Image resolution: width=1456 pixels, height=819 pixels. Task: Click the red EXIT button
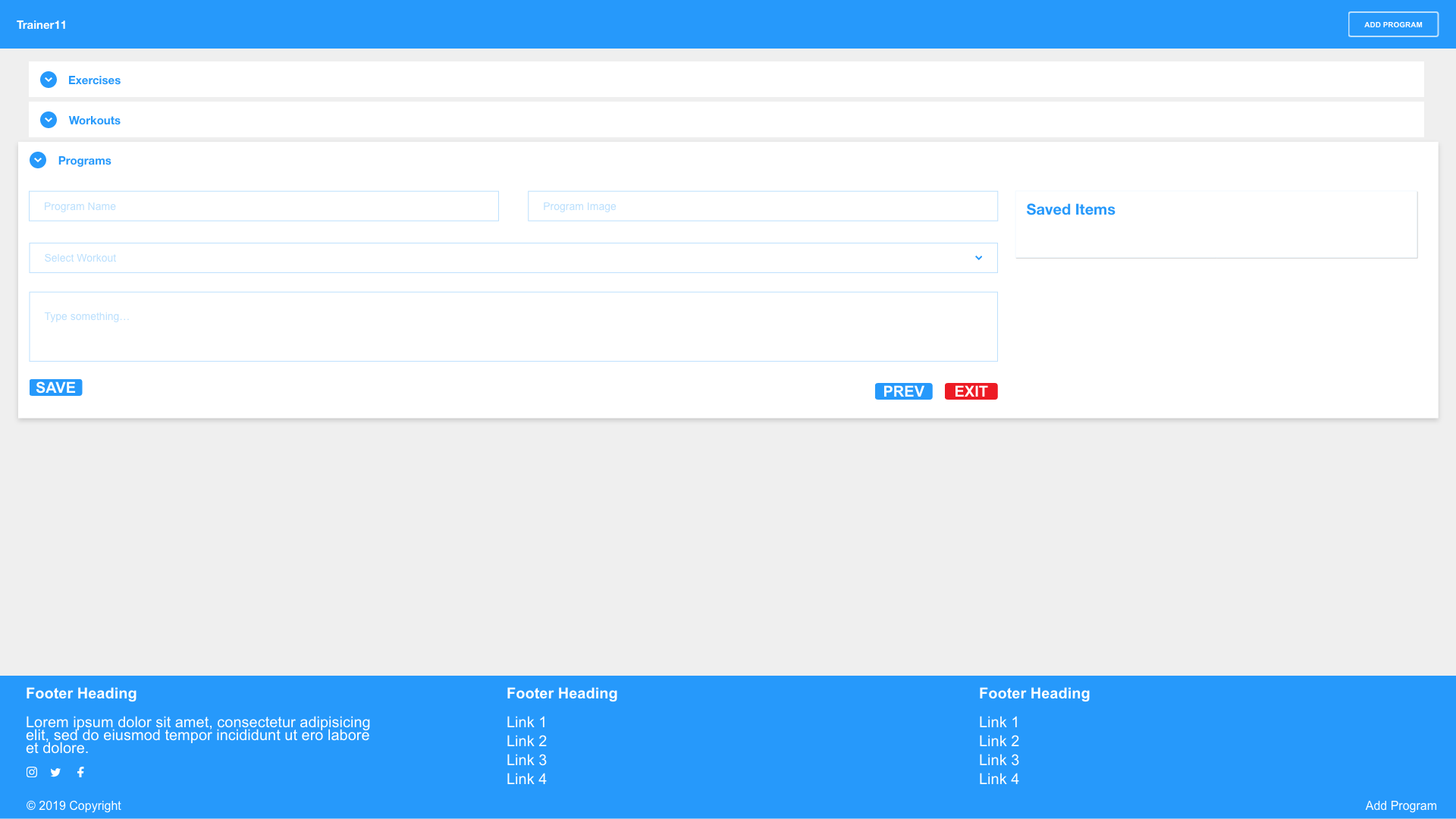[971, 391]
